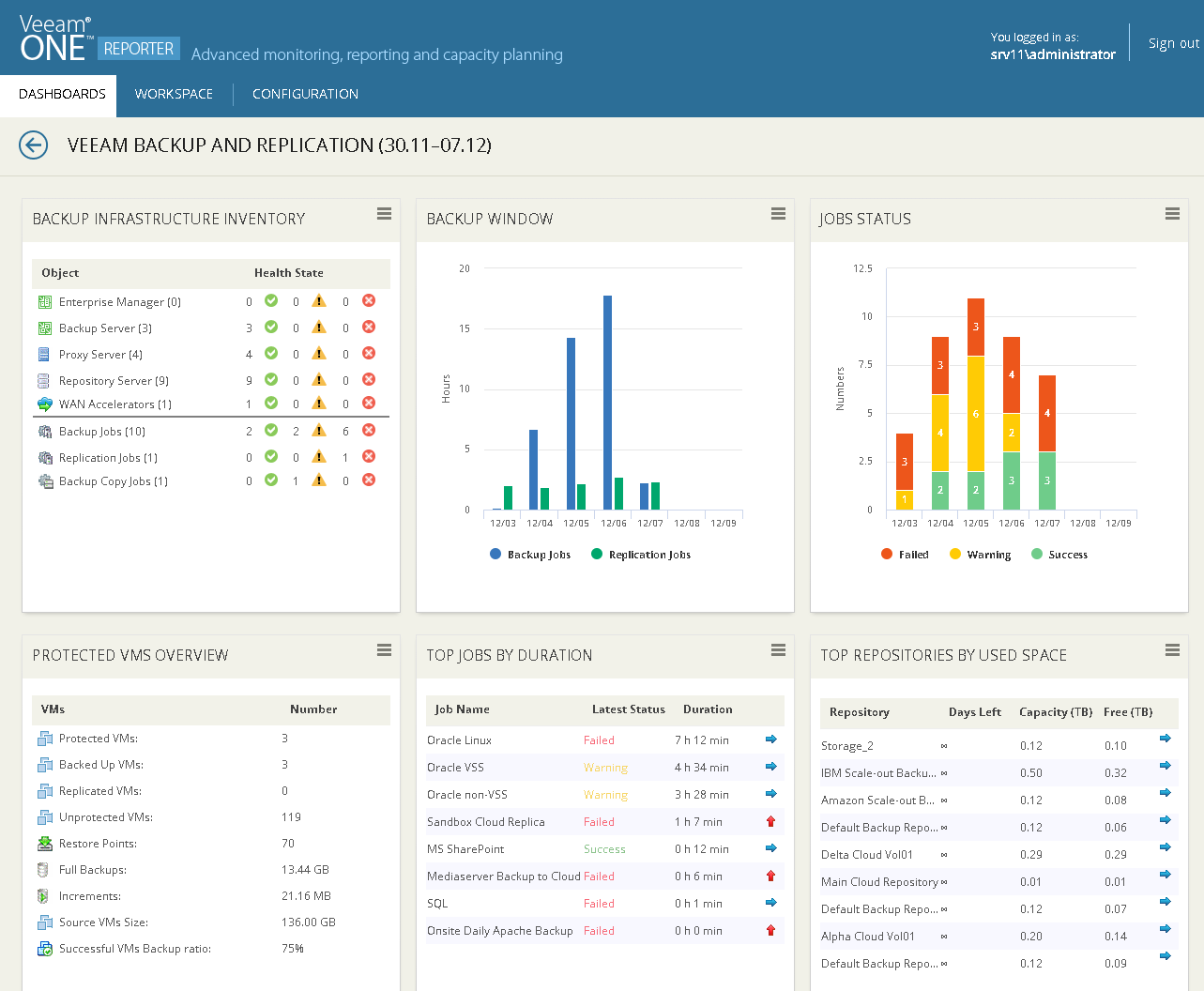
Task: Click Backup Server green success status icon
Action: pos(271,327)
